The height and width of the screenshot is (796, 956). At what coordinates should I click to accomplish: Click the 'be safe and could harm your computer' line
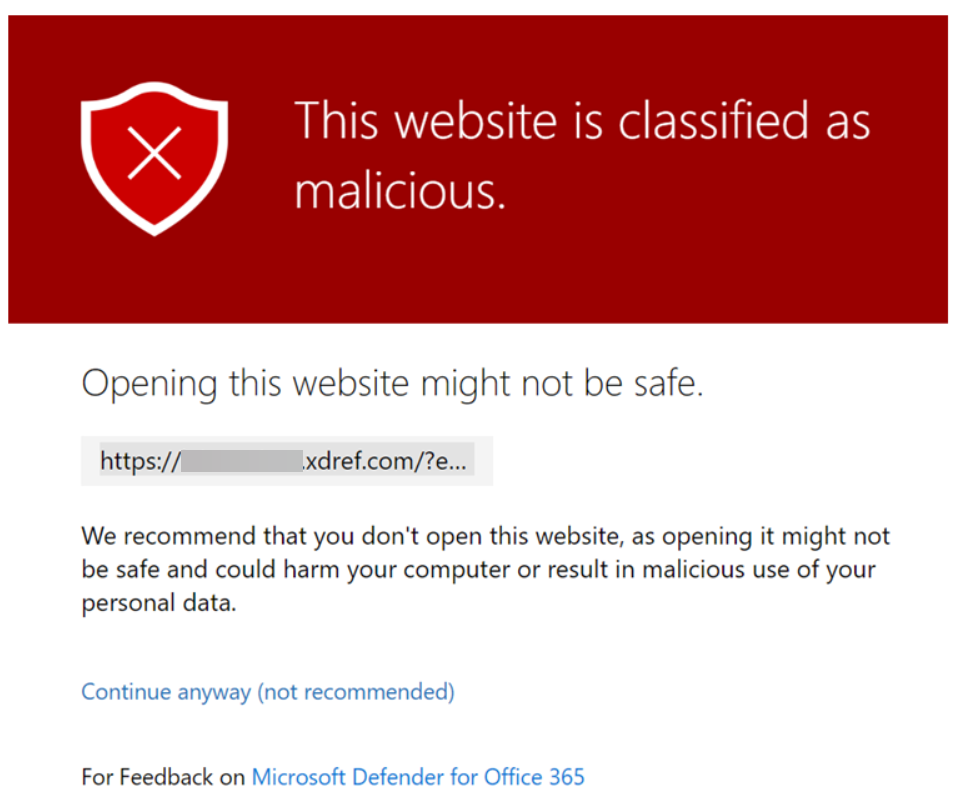pyautogui.click(x=478, y=570)
